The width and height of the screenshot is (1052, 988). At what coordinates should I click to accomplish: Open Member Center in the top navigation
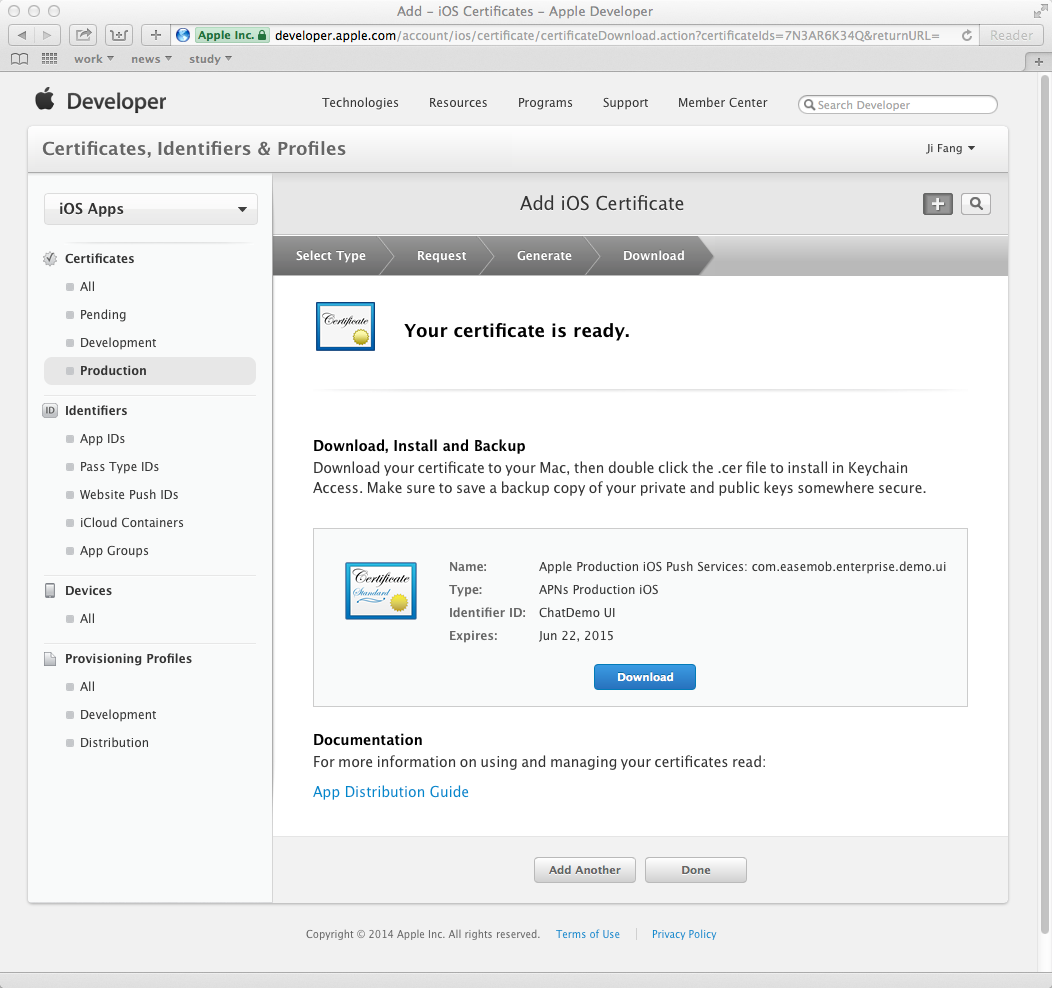pyautogui.click(x=723, y=103)
